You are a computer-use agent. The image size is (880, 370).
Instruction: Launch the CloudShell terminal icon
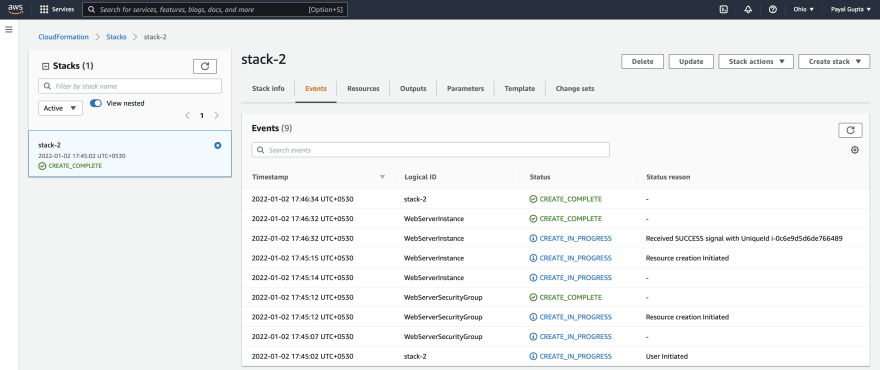(724, 10)
